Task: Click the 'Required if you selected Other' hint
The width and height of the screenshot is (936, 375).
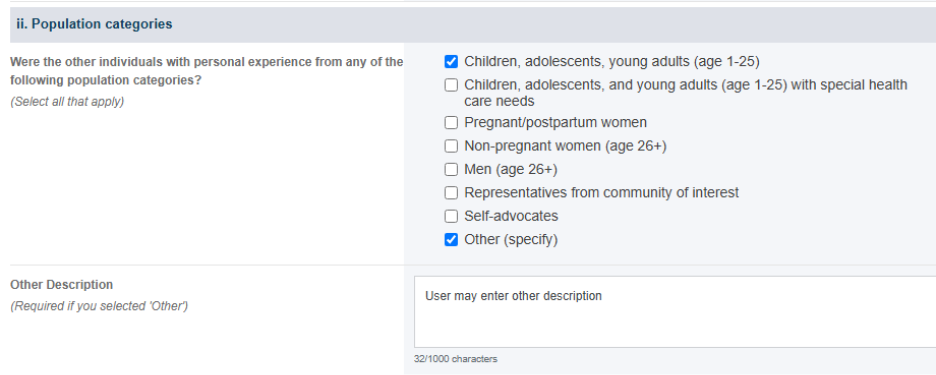Action: [99, 306]
